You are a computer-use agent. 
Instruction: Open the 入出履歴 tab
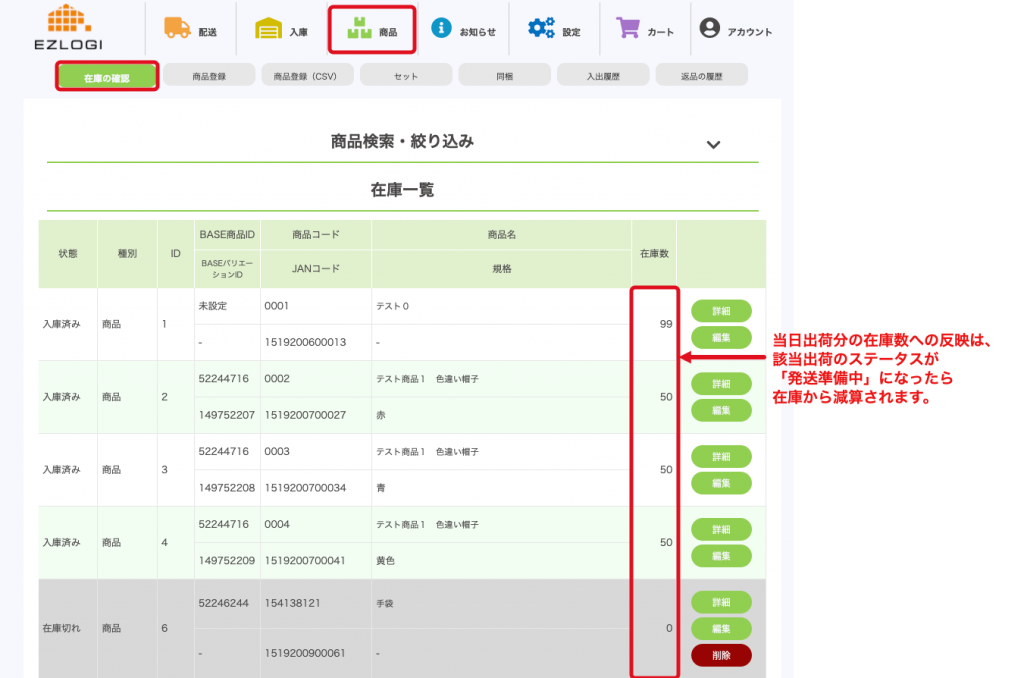pyautogui.click(x=602, y=76)
